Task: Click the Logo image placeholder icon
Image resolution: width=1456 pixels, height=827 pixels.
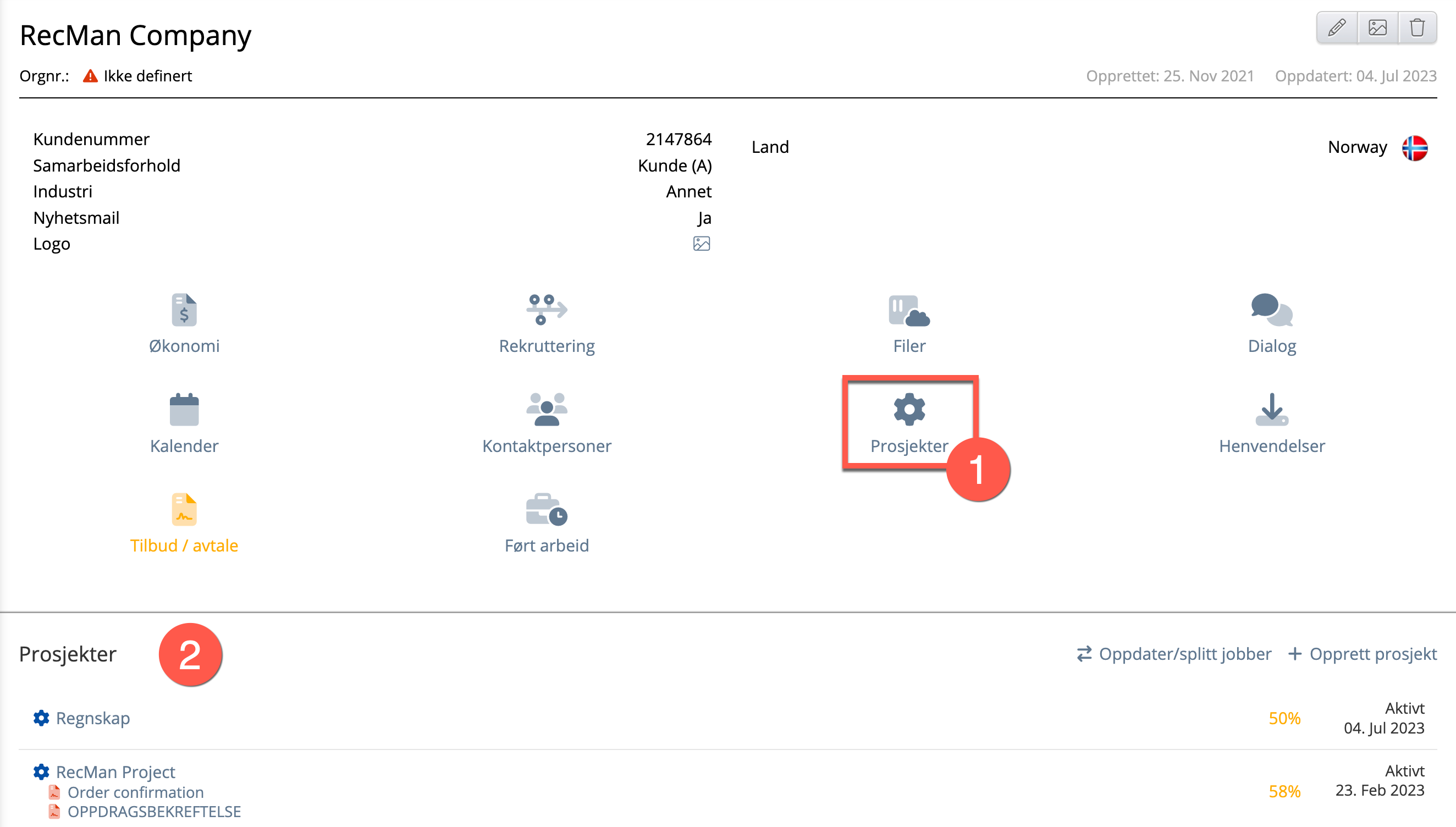Action: pos(701,244)
